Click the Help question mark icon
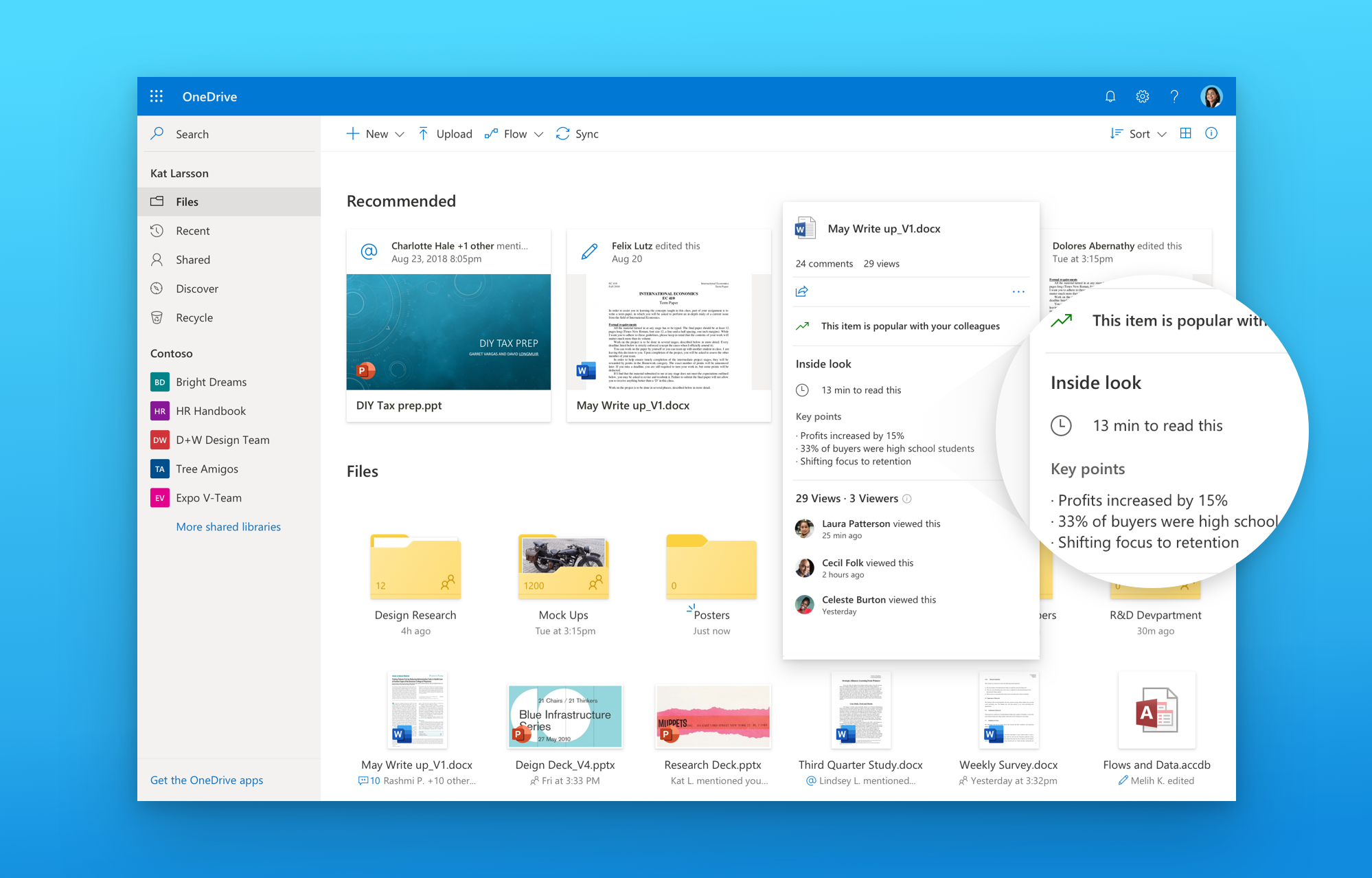Viewport: 1372px width, 878px height. [x=1175, y=96]
